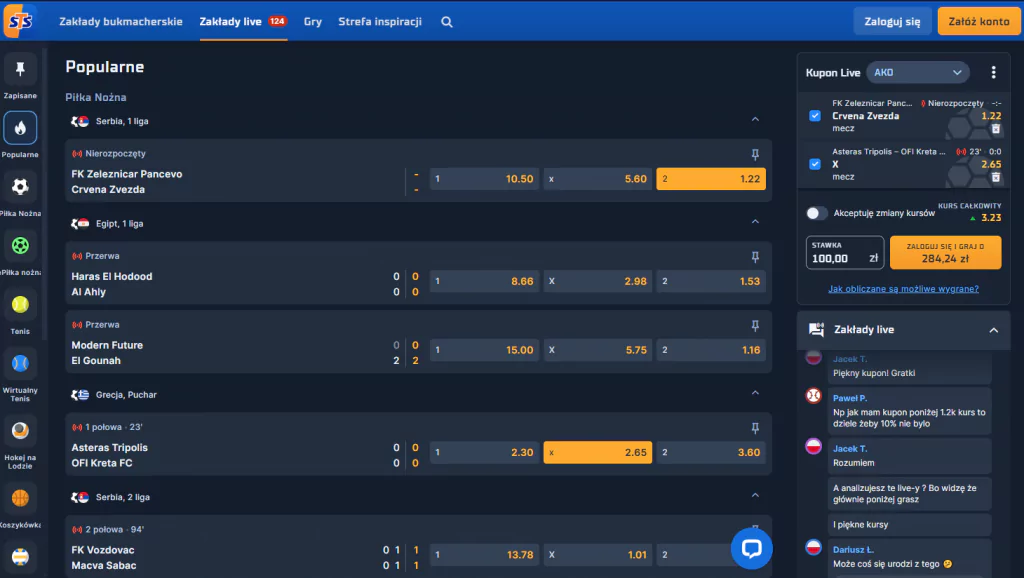Pin the FK Zeleznicar Pancevo match

pos(755,154)
